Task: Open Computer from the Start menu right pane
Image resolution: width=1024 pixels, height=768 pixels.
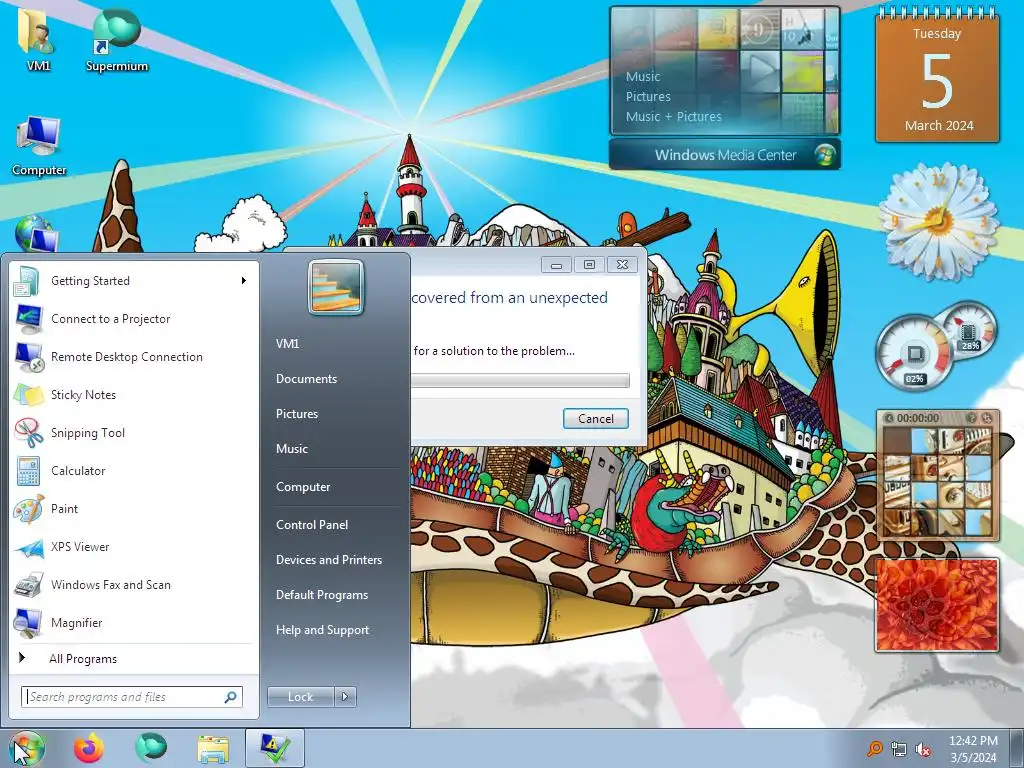Action: [x=302, y=487]
